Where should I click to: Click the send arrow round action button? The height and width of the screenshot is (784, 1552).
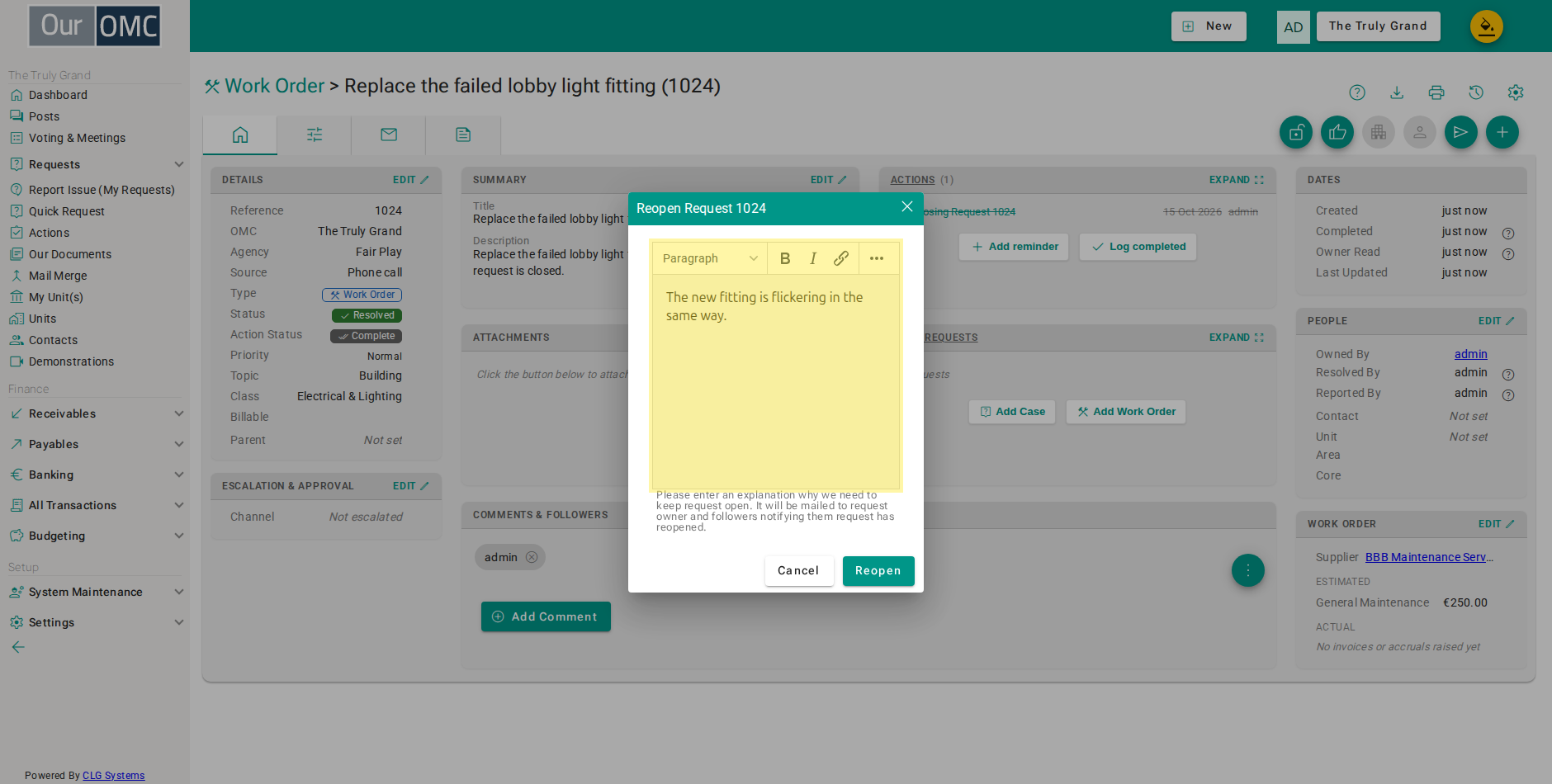[1461, 132]
